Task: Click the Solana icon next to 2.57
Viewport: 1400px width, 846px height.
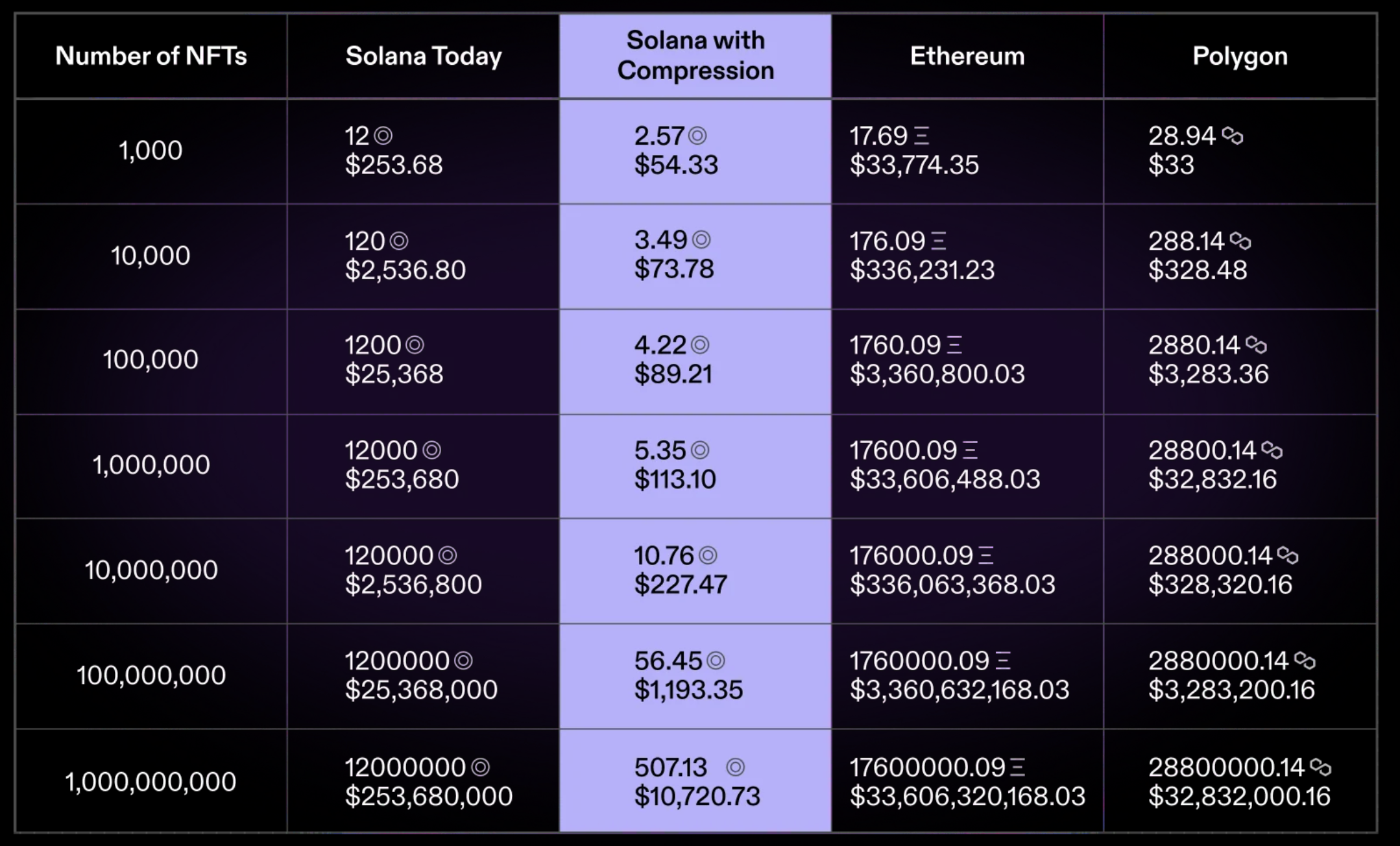Action: coord(697,136)
